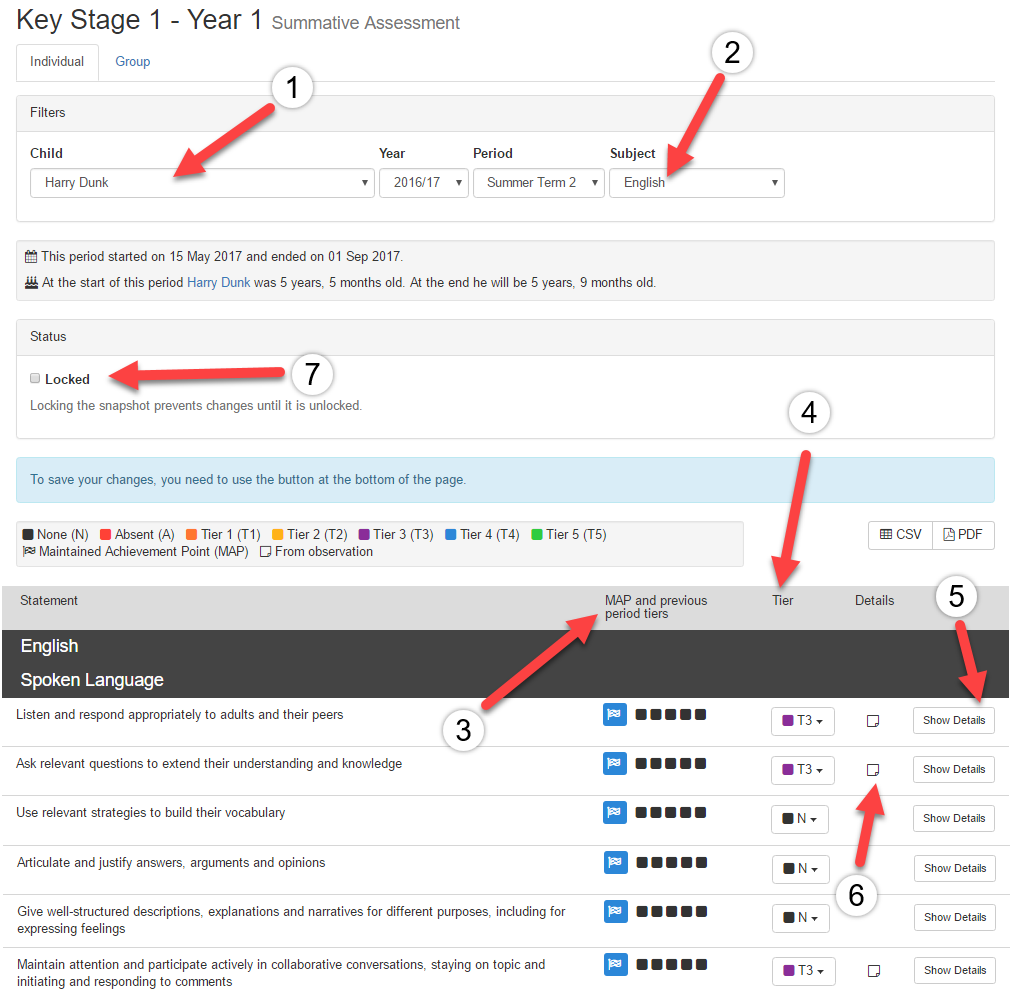The height and width of the screenshot is (994, 1012).
Task: Click MAP flag icon for Articulate and justify row
Action: pos(616,862)
